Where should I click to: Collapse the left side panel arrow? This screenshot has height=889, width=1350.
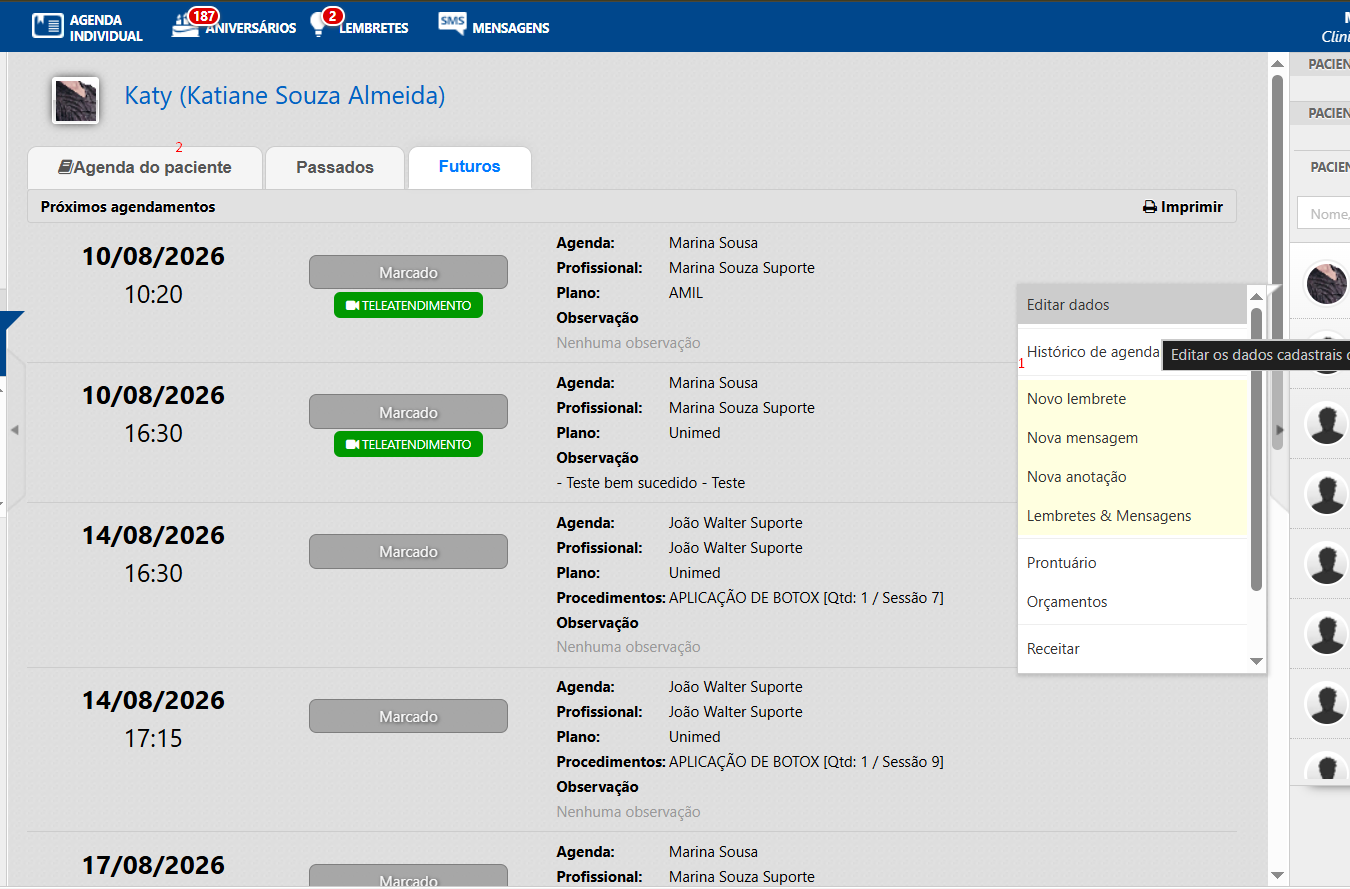click(14, 430)
